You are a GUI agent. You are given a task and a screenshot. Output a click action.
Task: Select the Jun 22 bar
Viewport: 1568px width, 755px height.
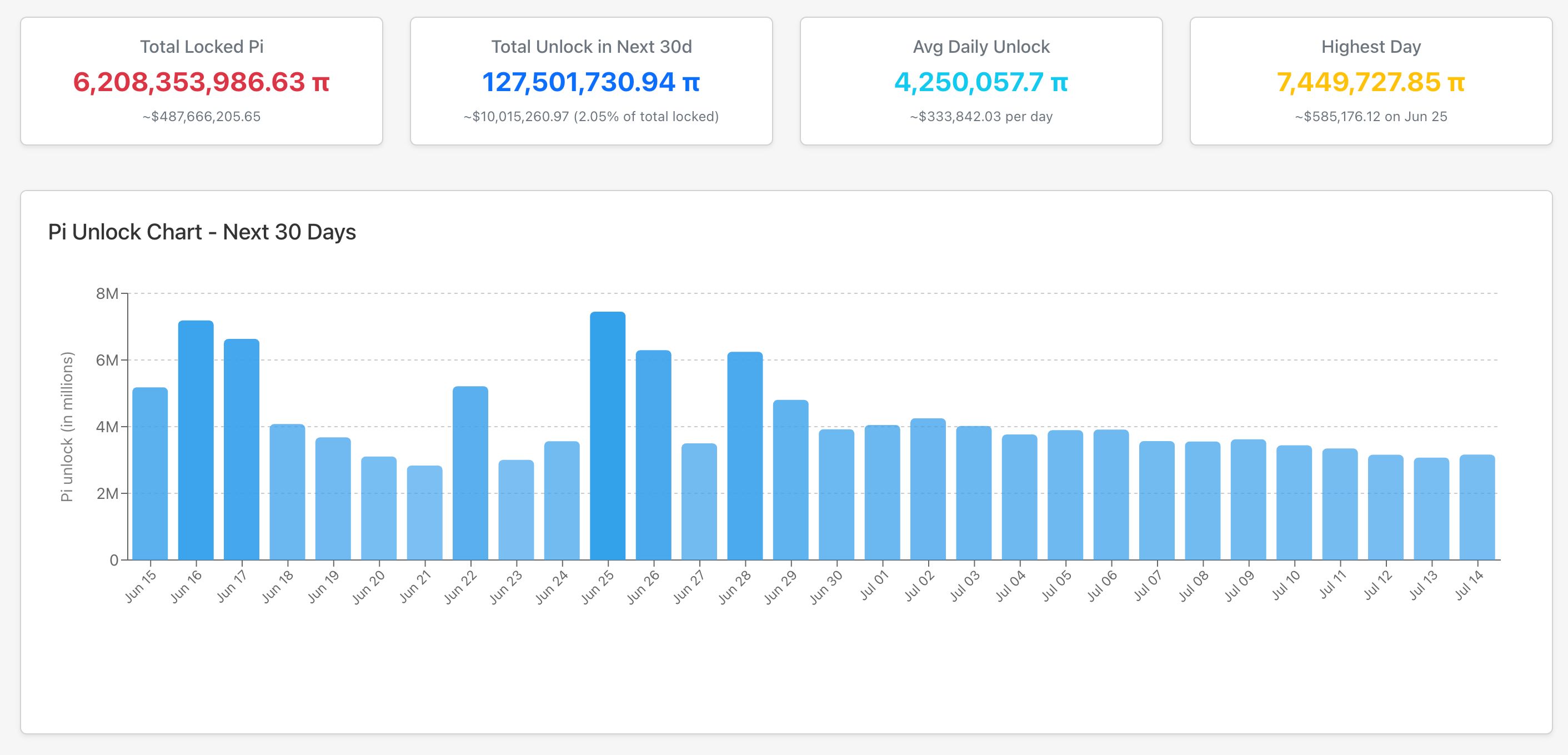click(470, 473)
